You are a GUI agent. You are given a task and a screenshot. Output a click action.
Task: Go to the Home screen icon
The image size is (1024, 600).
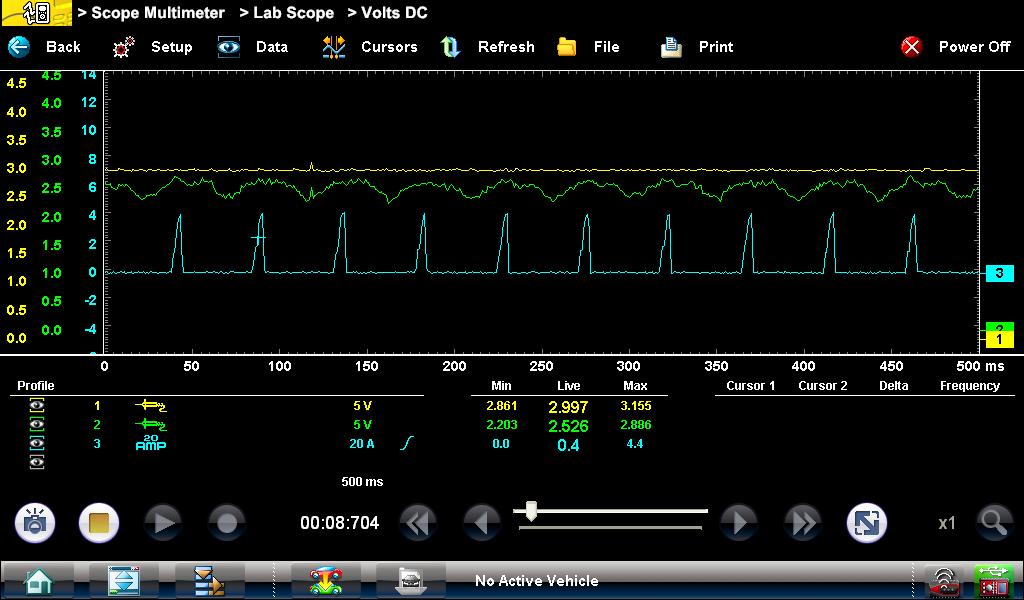pyautogui.click(x=38, y=580)
